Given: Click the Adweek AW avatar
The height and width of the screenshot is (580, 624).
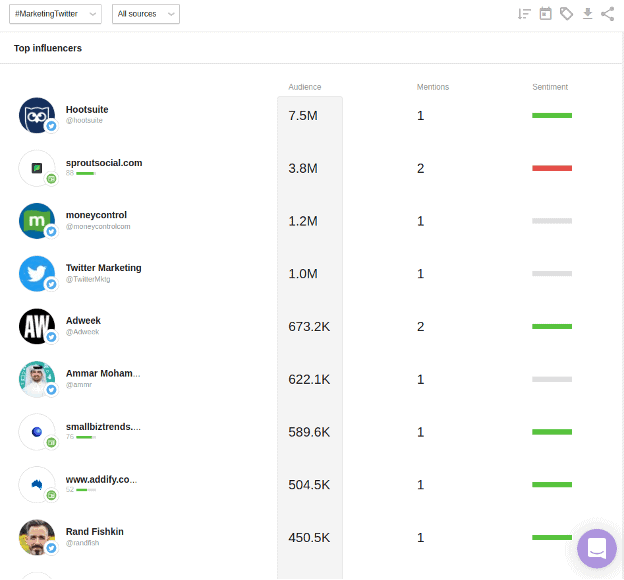Looking at the screenshot, I should click(37, 326).
